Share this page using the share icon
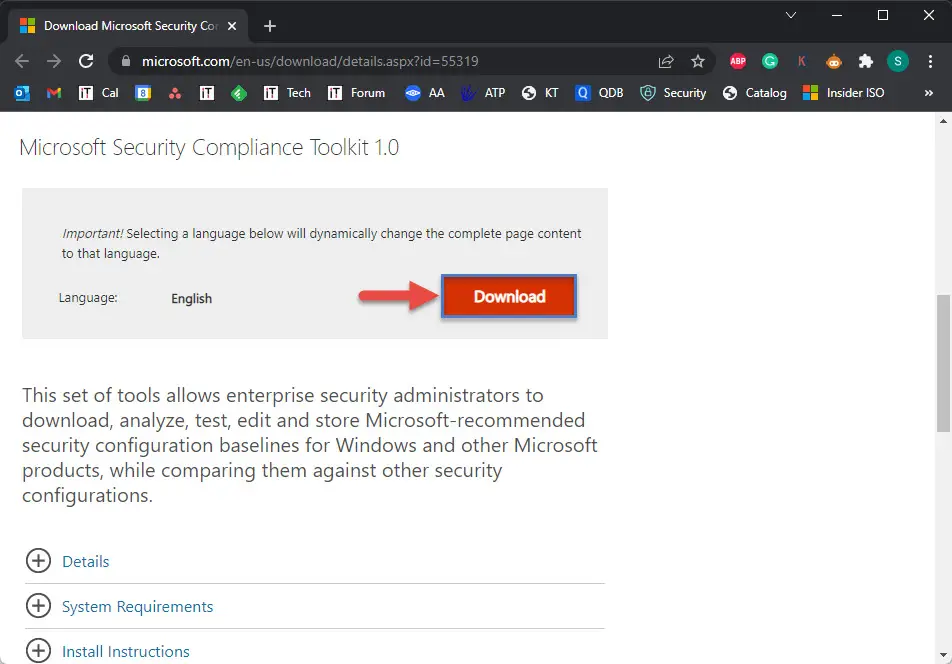Image resolution: width=952 pixels, height=664 pixels. coord(666,61)
